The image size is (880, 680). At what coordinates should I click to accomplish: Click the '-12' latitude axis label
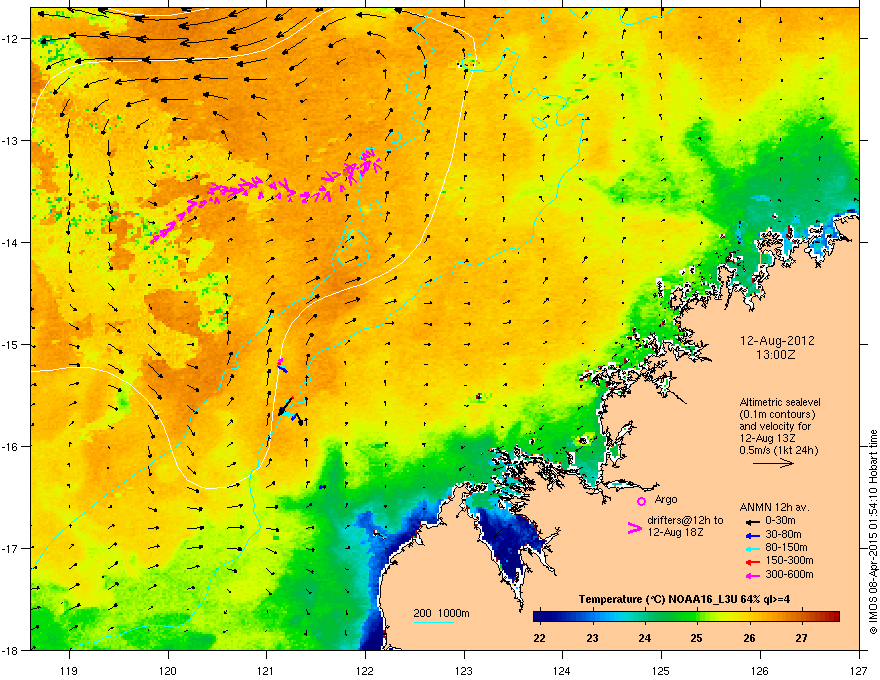pos(10,39)
